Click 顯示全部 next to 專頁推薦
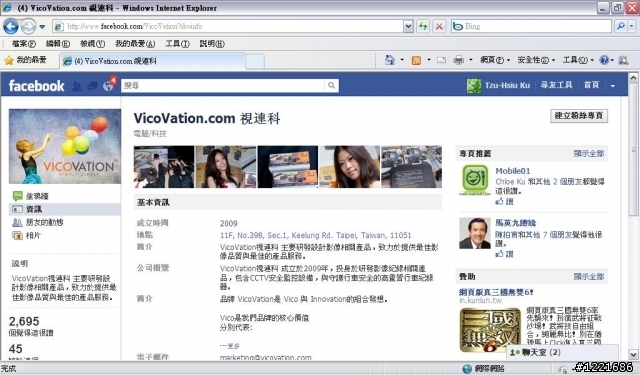 tap(589, 153)
